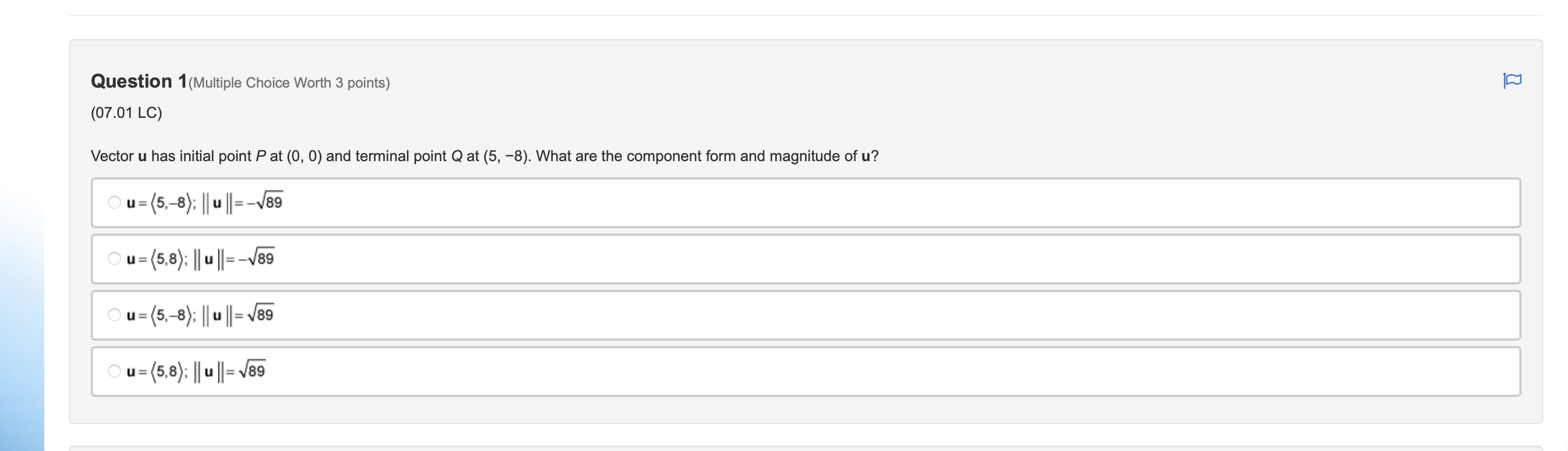Select radio button for u=⟨5,−8⟩ with magnitude √89
This screenshot has height=451, width=1568.
[115, 315]
